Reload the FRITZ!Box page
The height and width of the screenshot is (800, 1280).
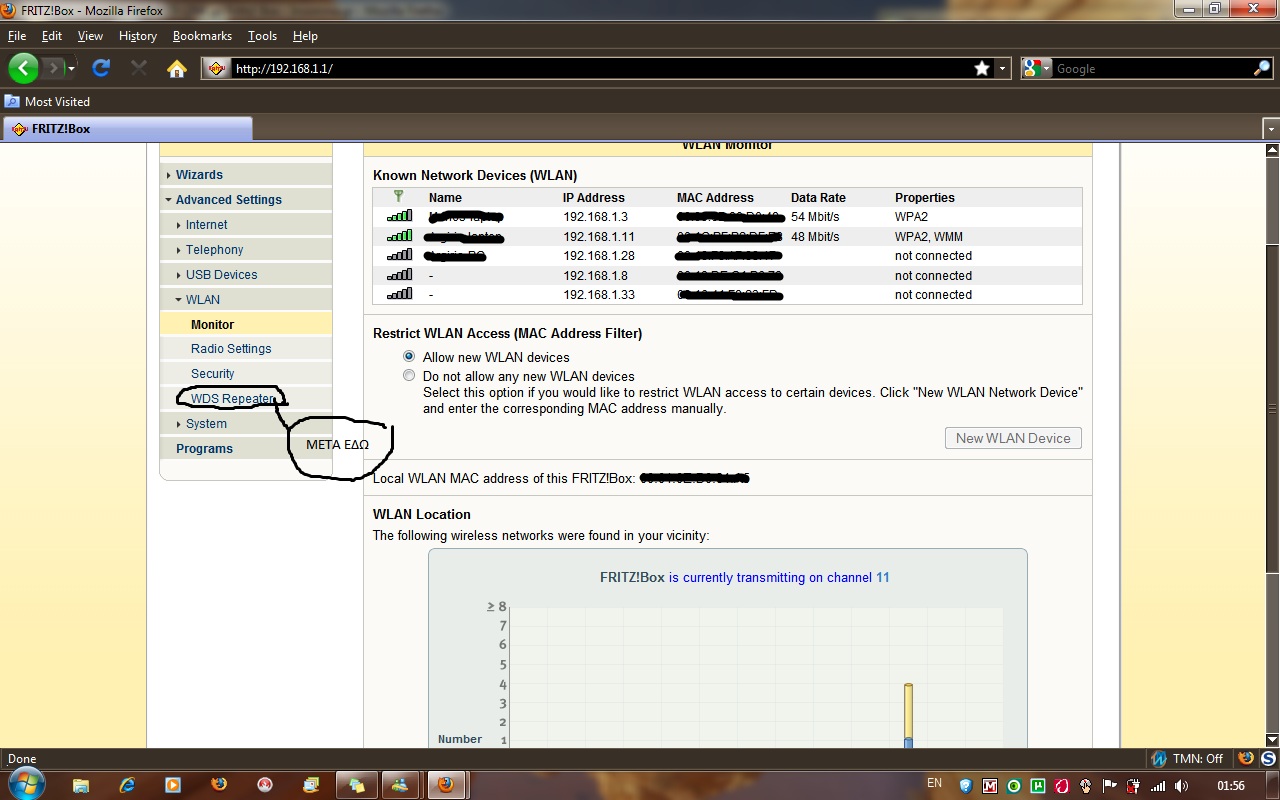tap(100, 68)
